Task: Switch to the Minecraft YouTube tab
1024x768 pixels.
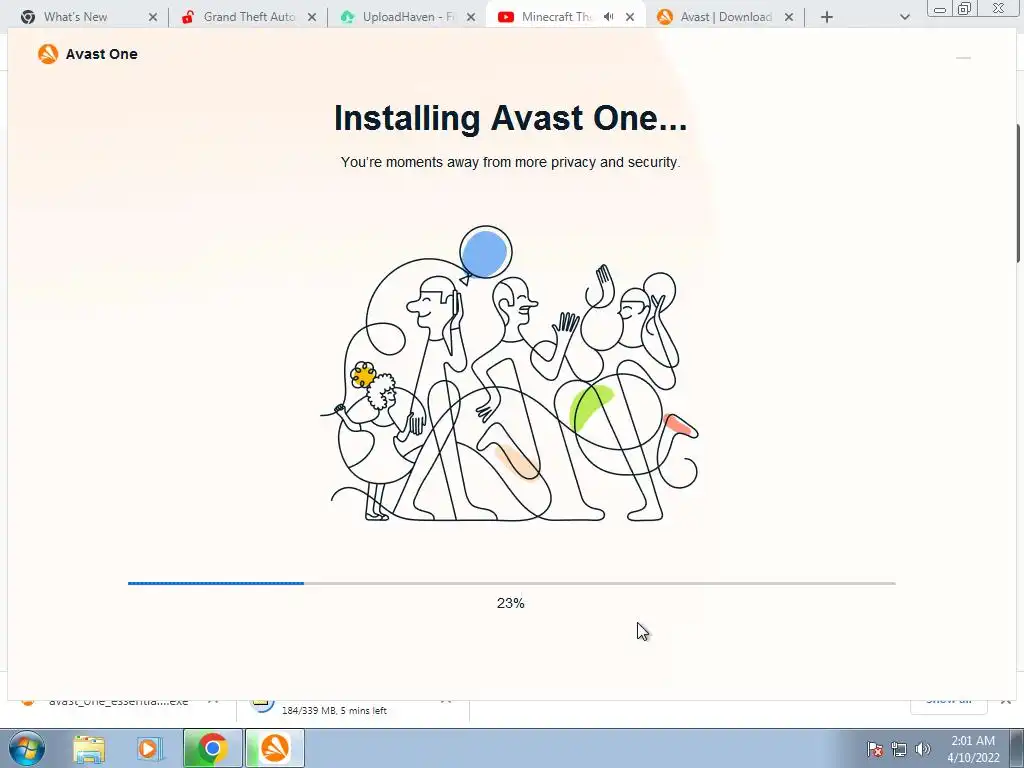Action: pyautogui.click(x=566, y=17)
